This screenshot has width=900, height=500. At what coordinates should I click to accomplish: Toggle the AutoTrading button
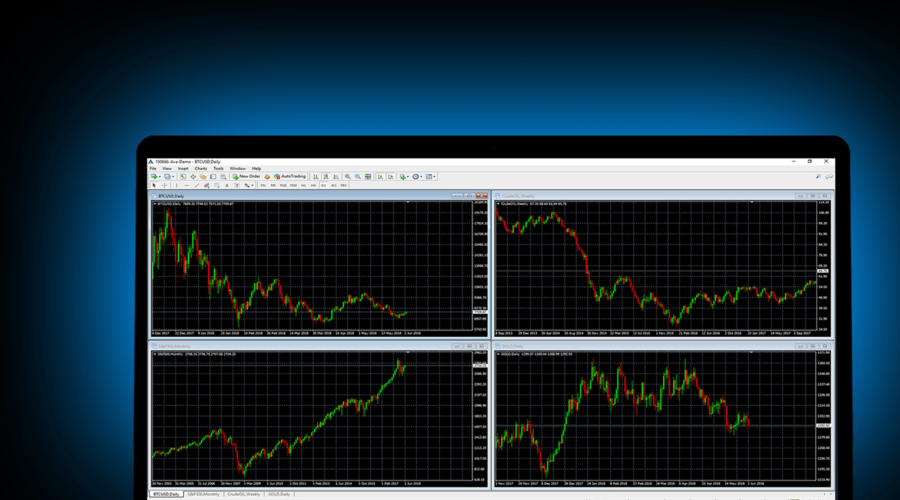(x=289, y=176)
